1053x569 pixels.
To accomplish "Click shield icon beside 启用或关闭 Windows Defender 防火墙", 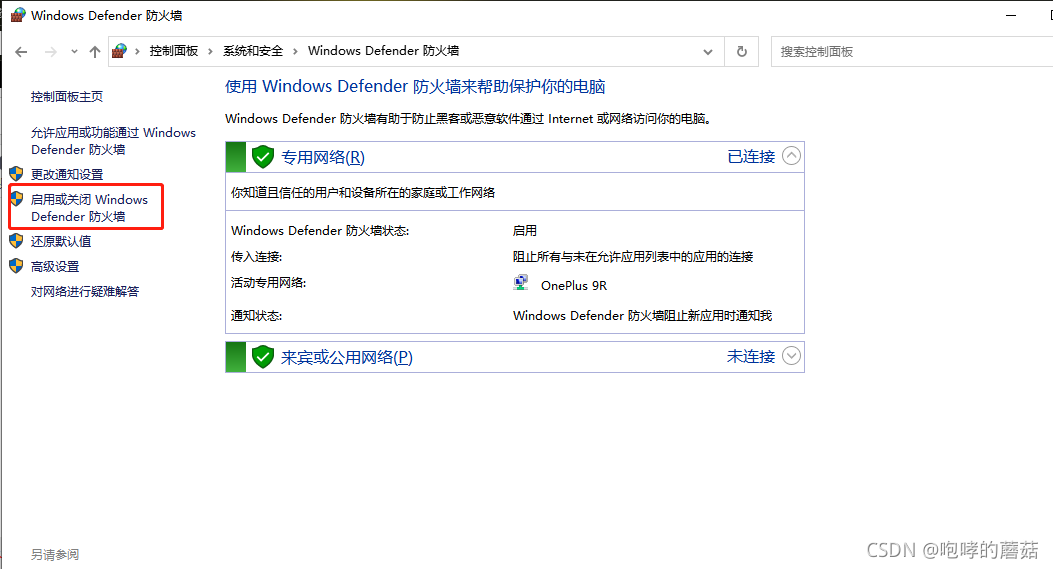I will pyautogui.click(x=17, y=199).
